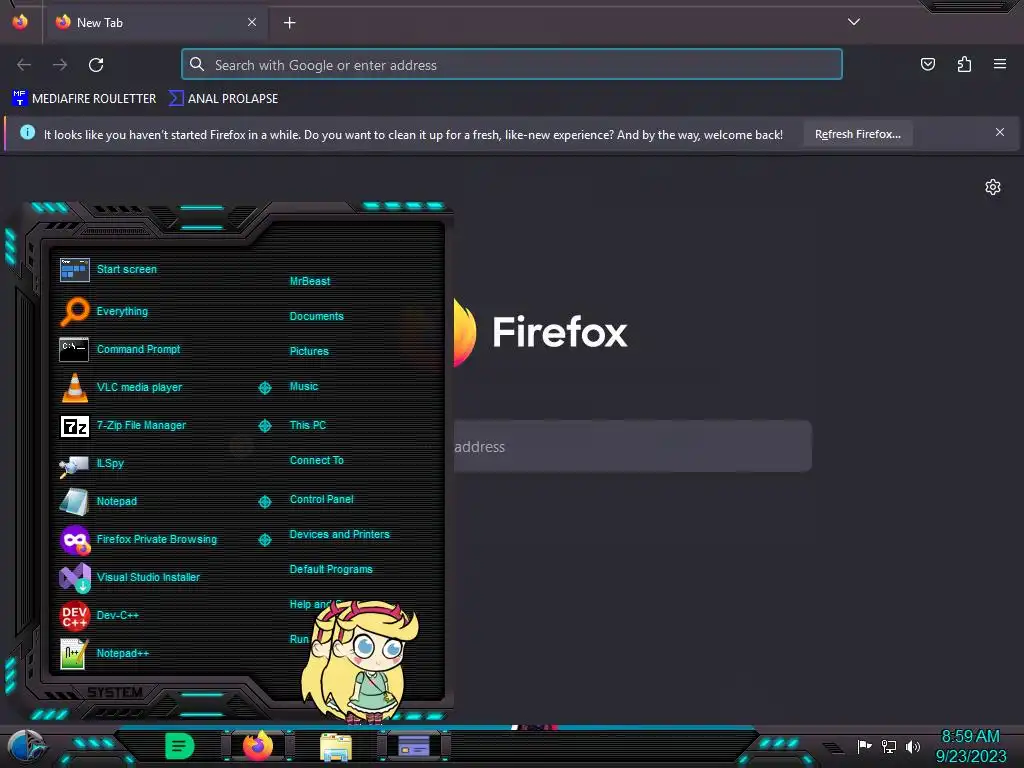Image resolution: width=1024 pixels, height=768 pixels.
Task: Click the Action Center flag tray icon
Action: 864,746
